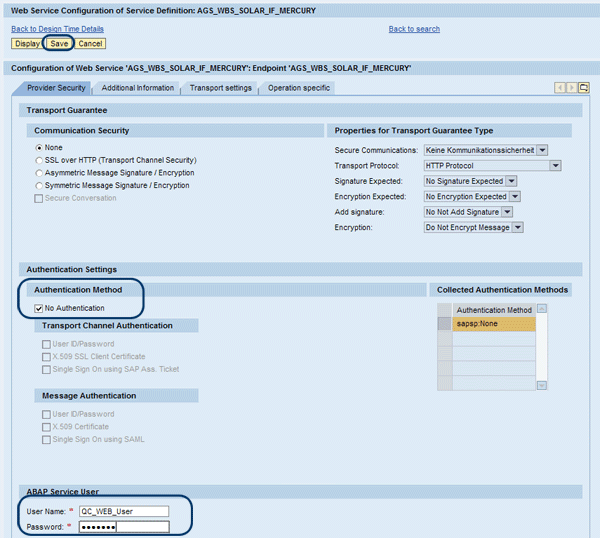Image resolution: width=600 pixels, height=538 pixels.
Task: Select SSL over HTTP radio button
Action: [39, 160]
